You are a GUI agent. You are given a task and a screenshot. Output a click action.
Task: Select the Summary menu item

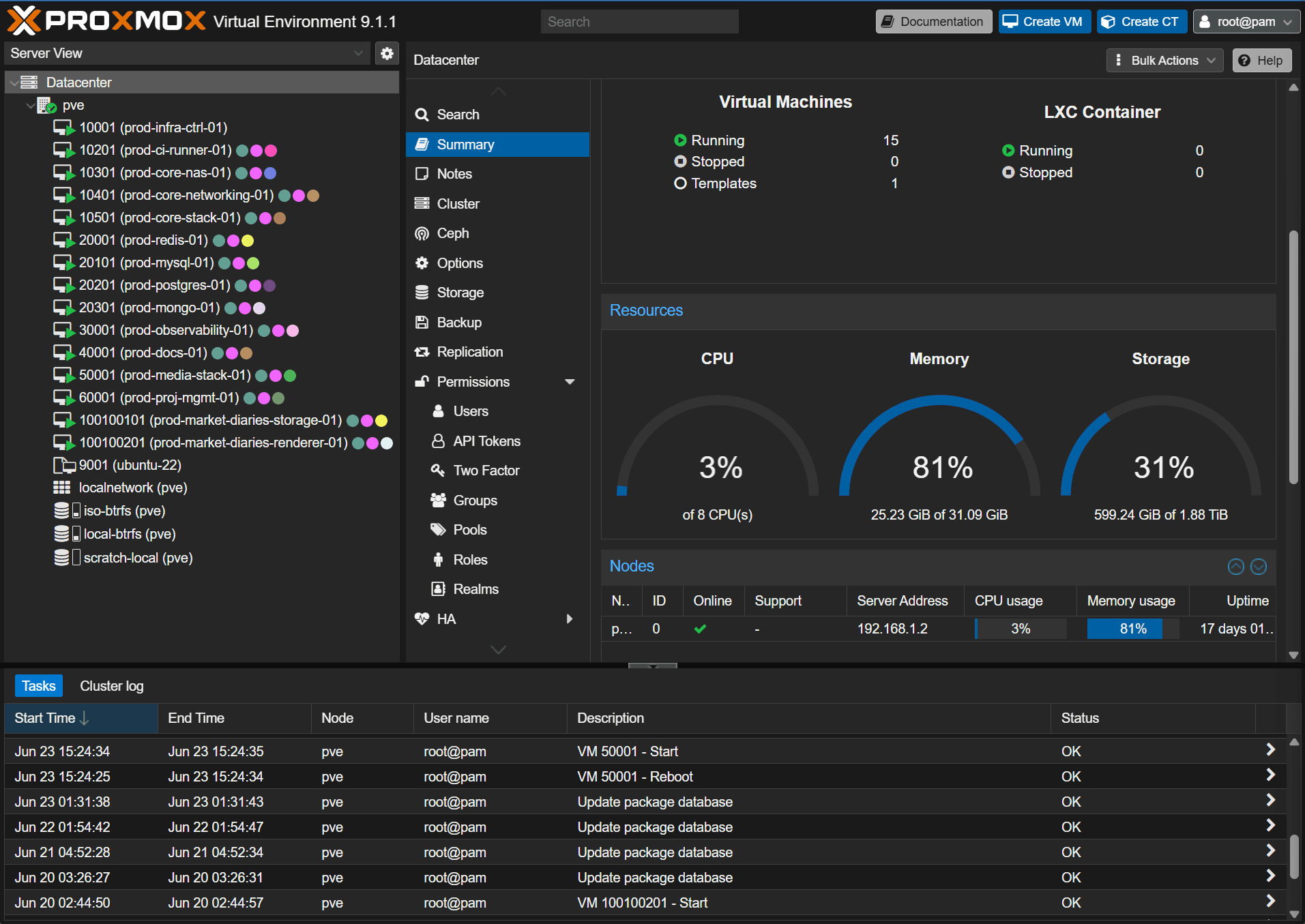coord(498,145)
